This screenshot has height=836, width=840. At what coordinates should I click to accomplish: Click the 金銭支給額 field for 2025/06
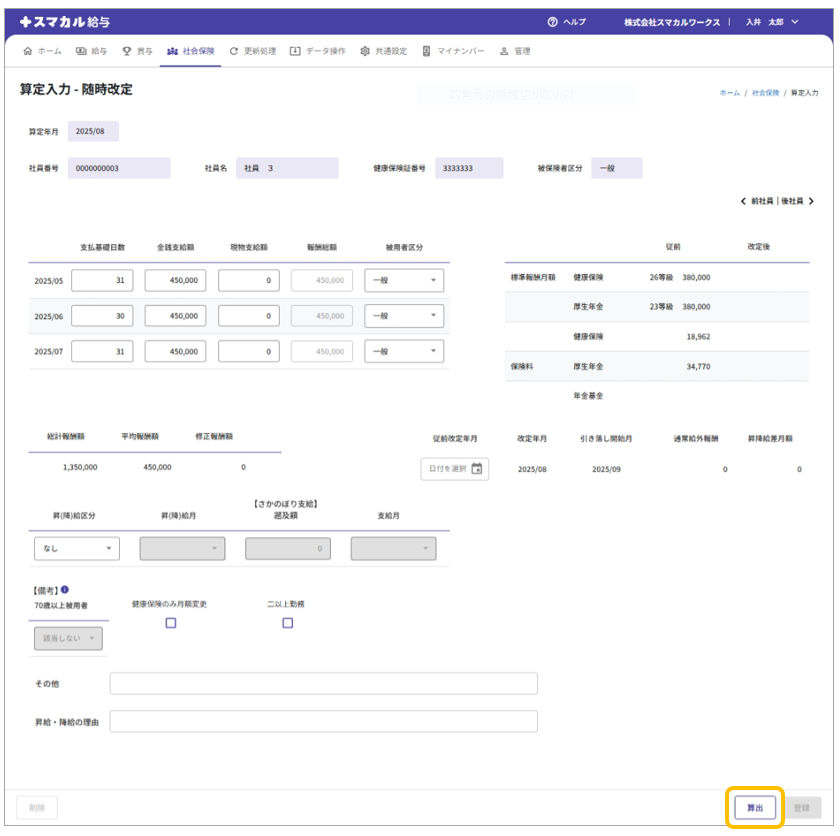coord(175,316)
